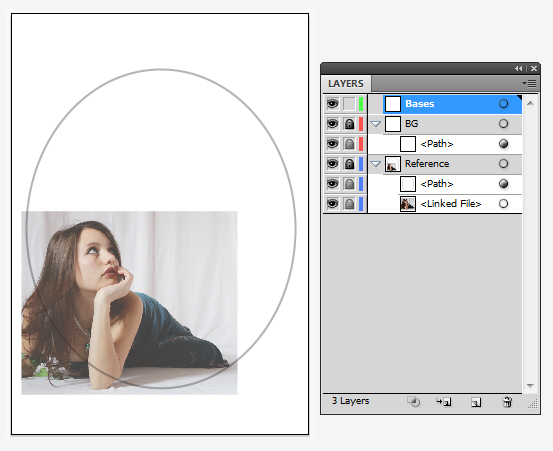
Task: Toggle visibility of the Reference layer
Action: click(332, 164)
